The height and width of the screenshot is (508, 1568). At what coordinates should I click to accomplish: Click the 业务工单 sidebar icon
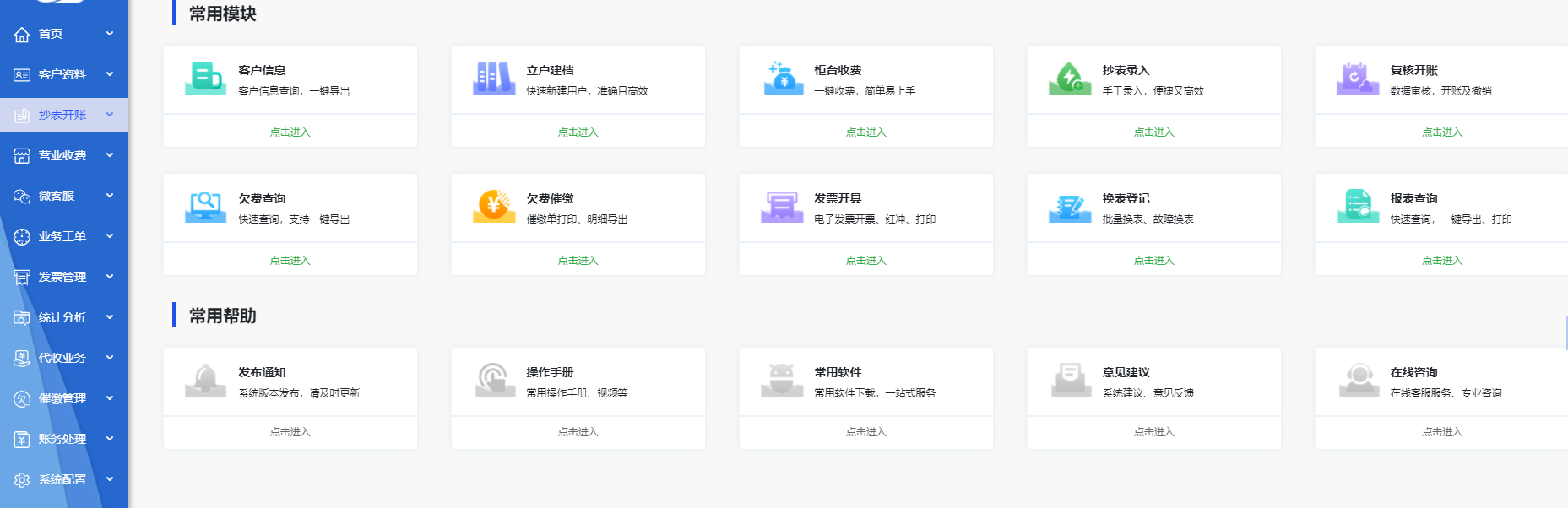(22, 237)
